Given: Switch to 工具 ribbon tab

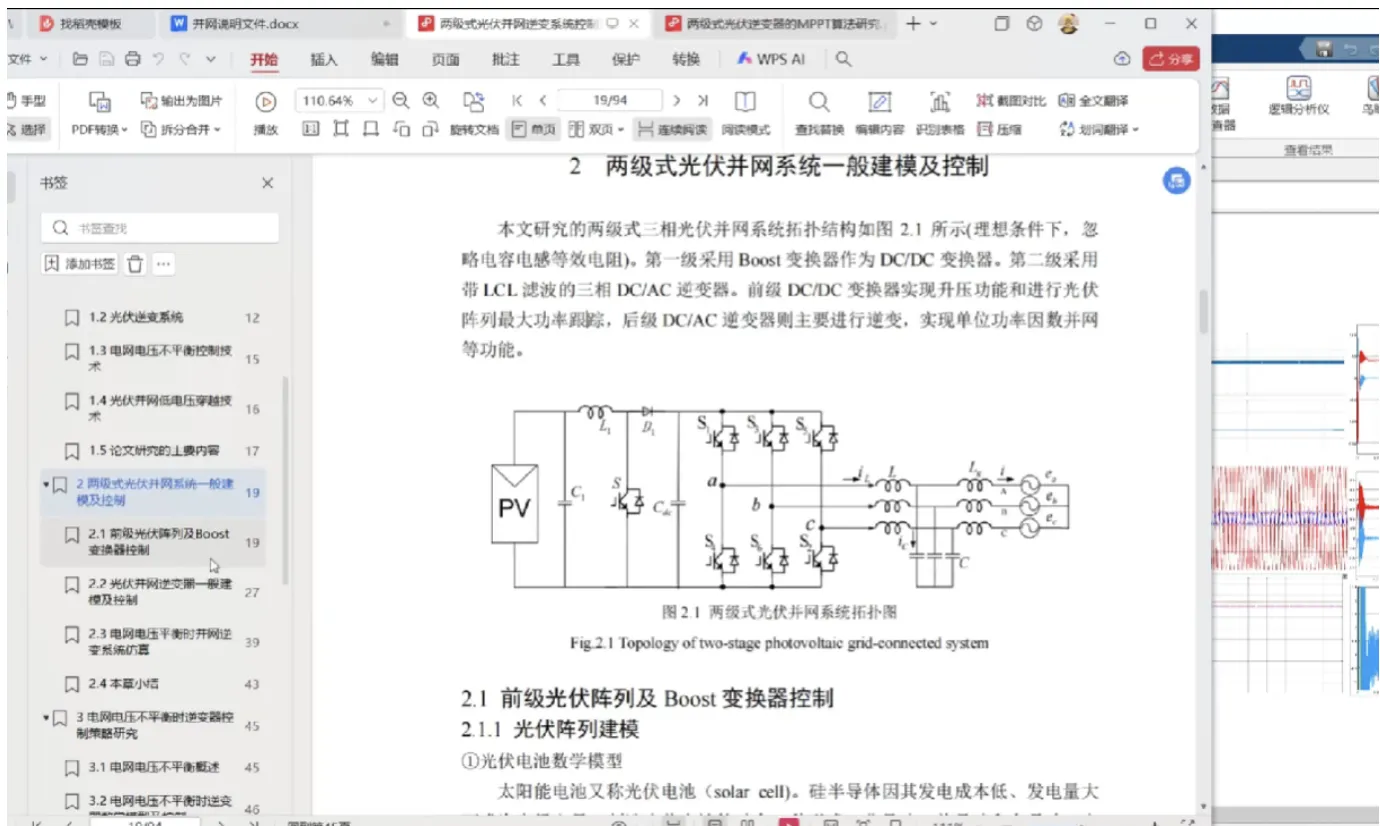Looking at the screenshot, I should pyautogui.click(x=566, y=59).
